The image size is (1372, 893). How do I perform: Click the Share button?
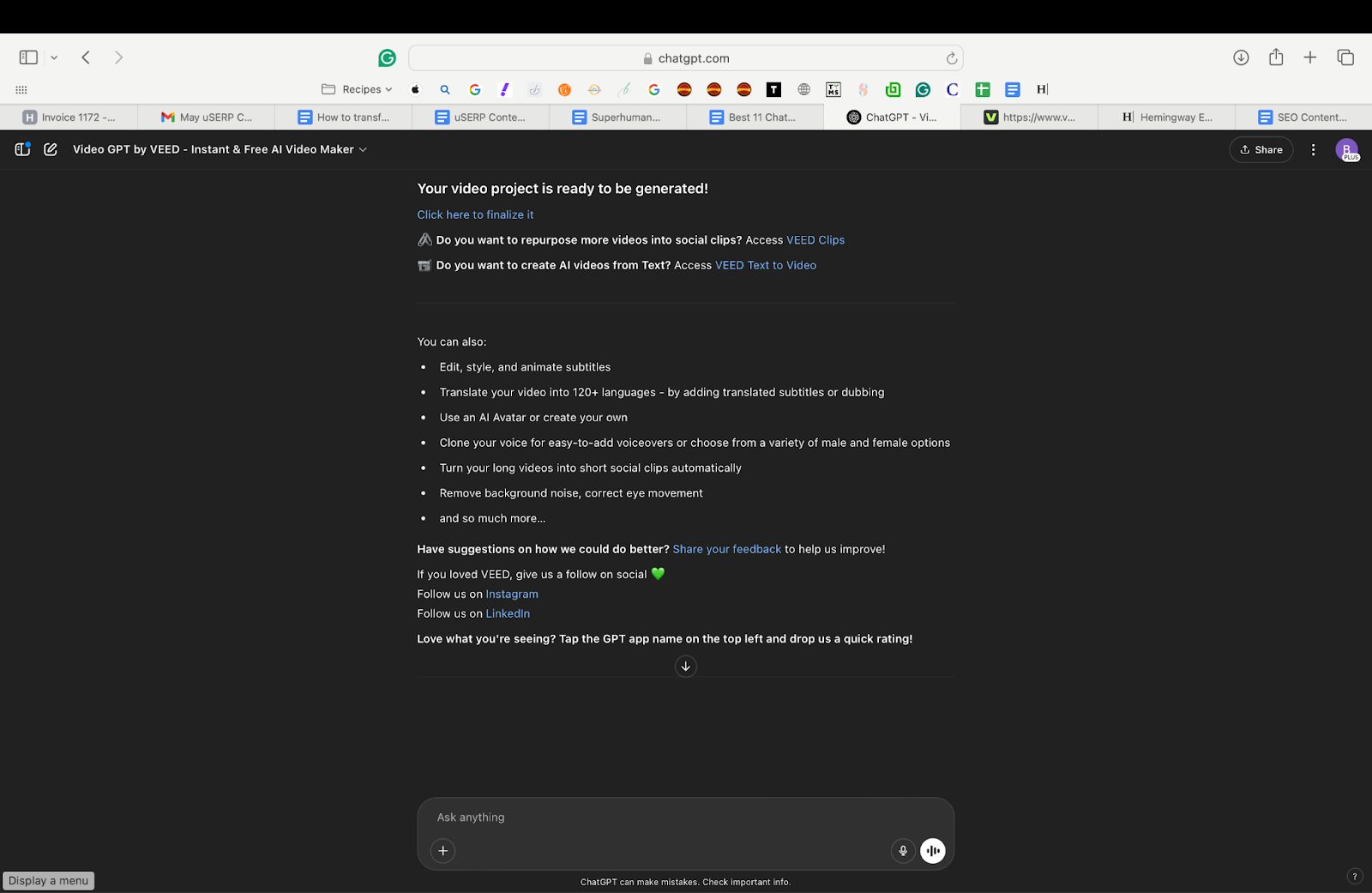tap(1261, 149)
